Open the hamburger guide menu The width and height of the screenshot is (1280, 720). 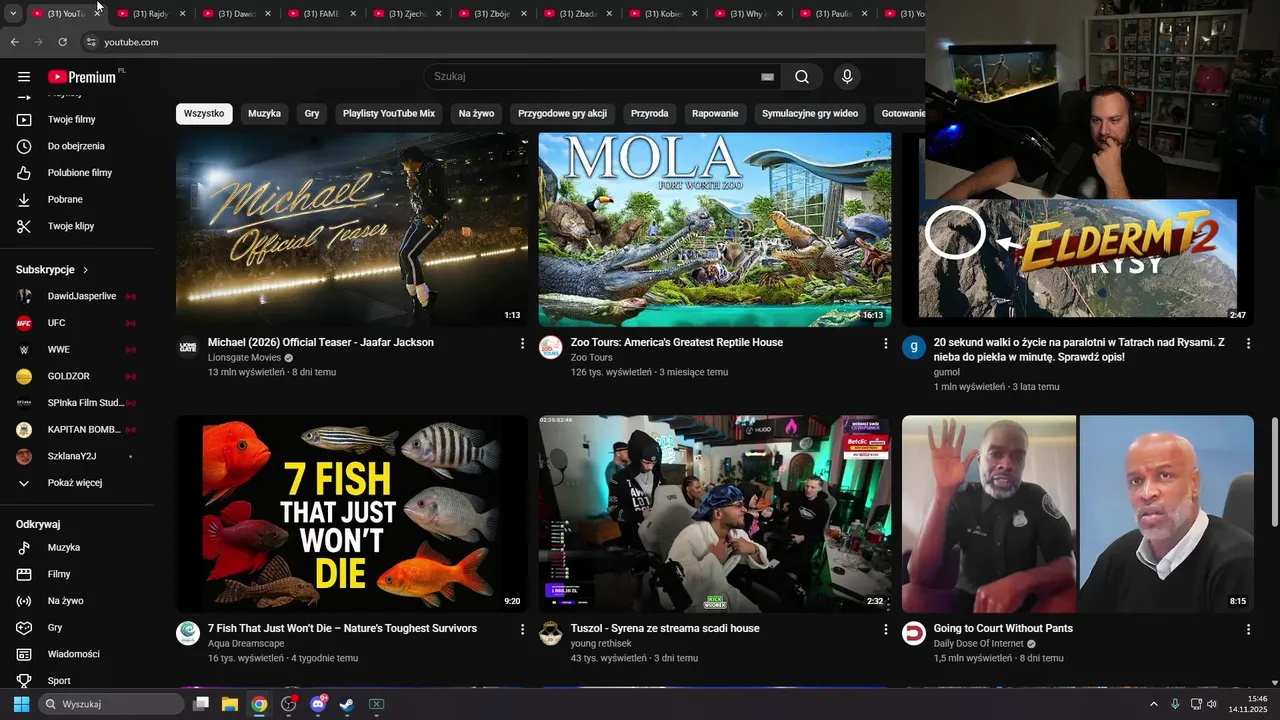(x=24, y=77)
